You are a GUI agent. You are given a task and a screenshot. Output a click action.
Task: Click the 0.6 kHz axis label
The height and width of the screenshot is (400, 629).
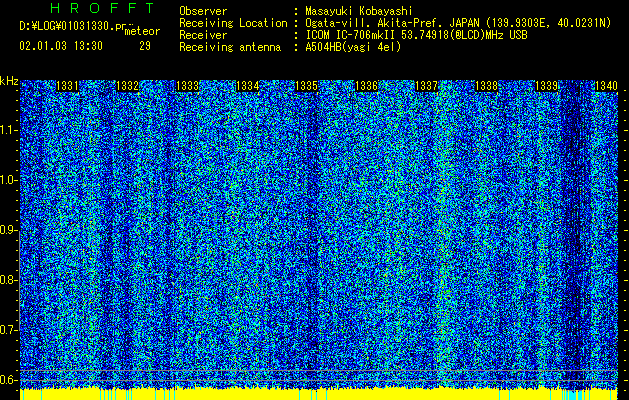pyautogui.click(x=8, y=380)
